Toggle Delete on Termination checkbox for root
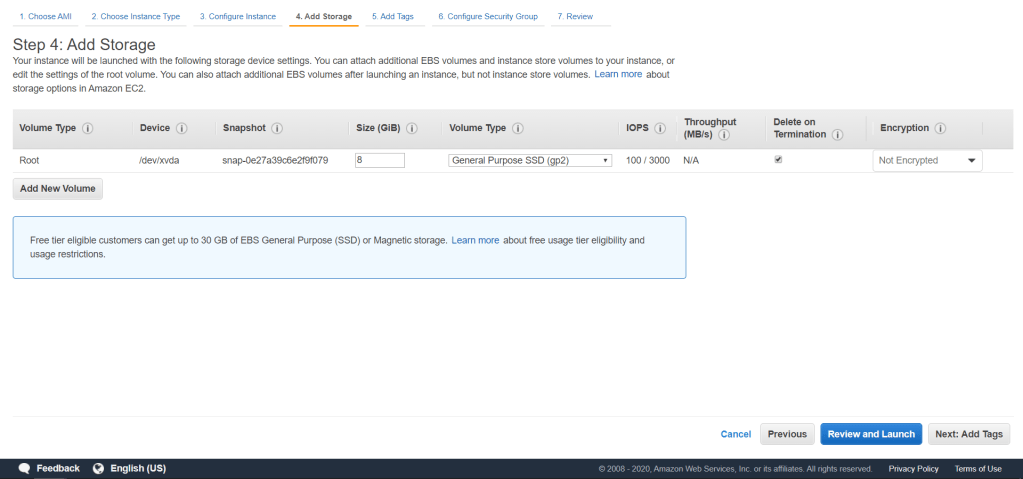 pos(779,159)
